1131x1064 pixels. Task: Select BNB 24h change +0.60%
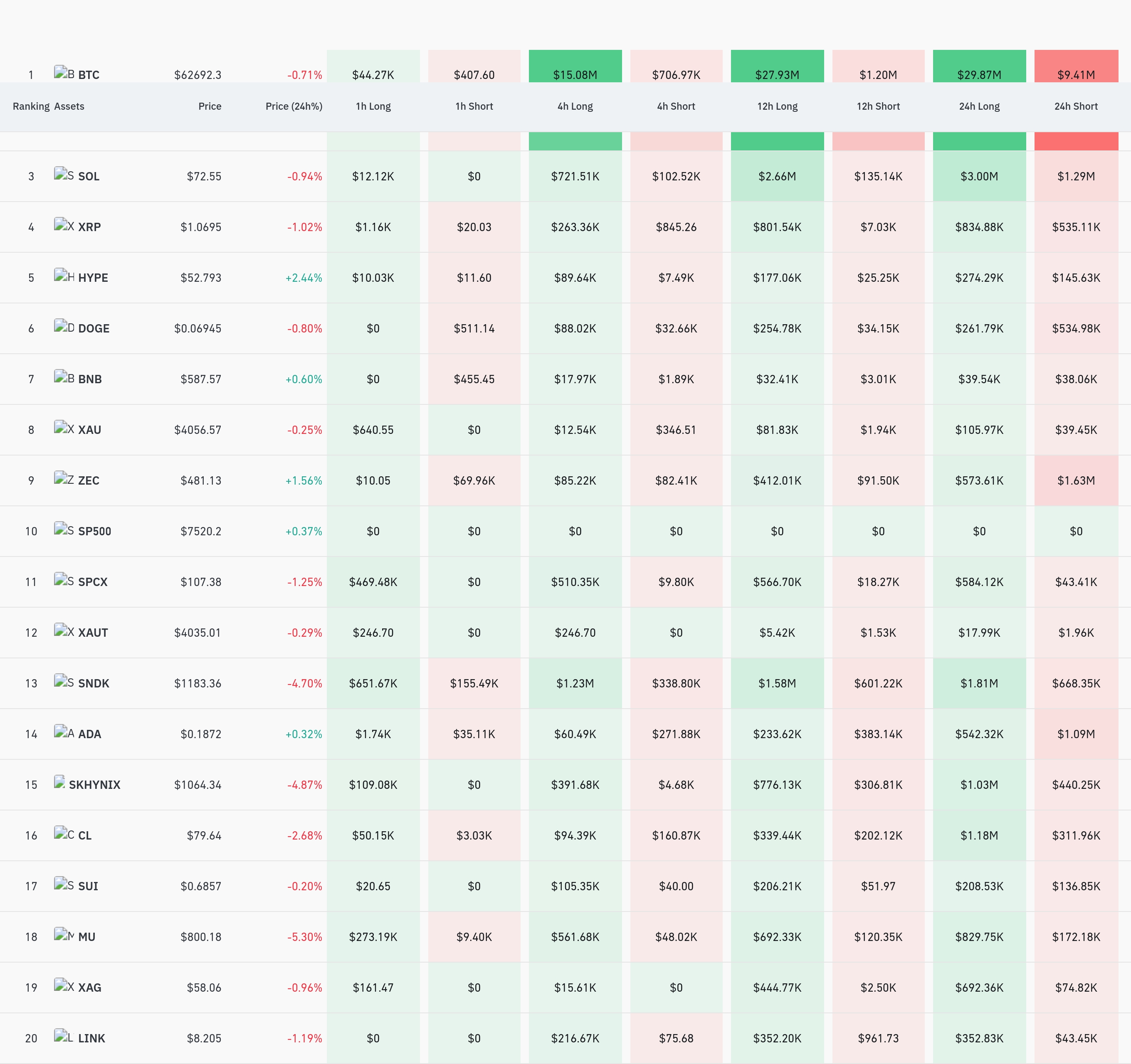coord(304,379)
